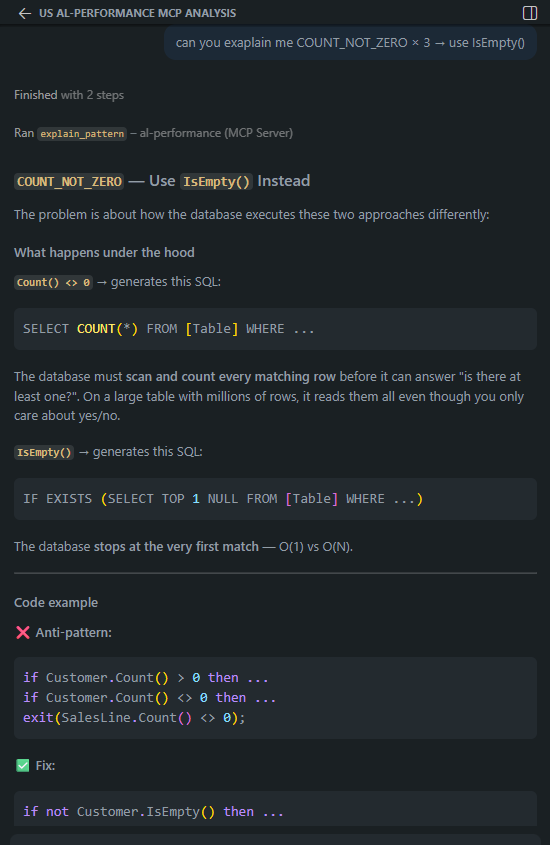
Task: Click the 'What happens under the hood' heading
Action: click(104, 252)
